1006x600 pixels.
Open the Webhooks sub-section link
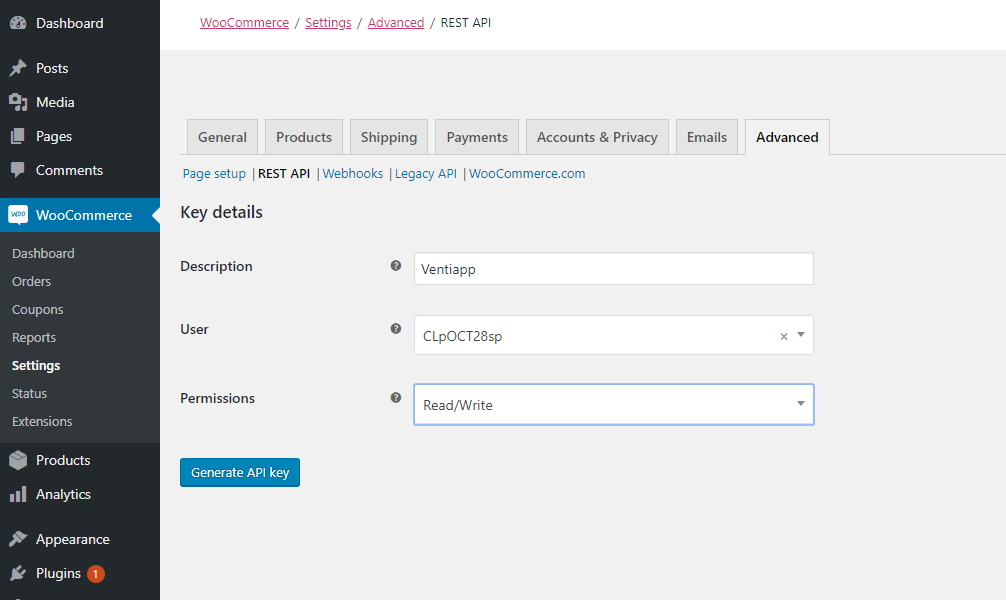coord(353,174)
